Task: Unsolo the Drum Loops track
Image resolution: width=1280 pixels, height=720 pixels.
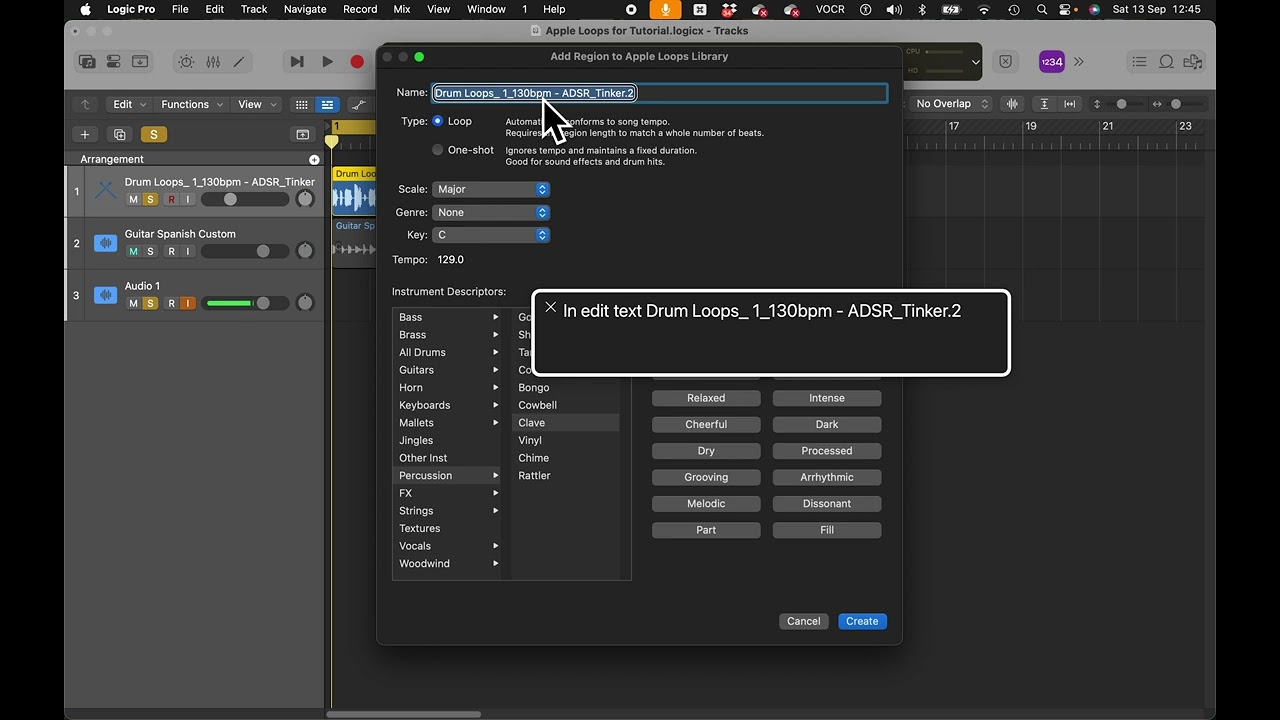Action: point(150,199)
